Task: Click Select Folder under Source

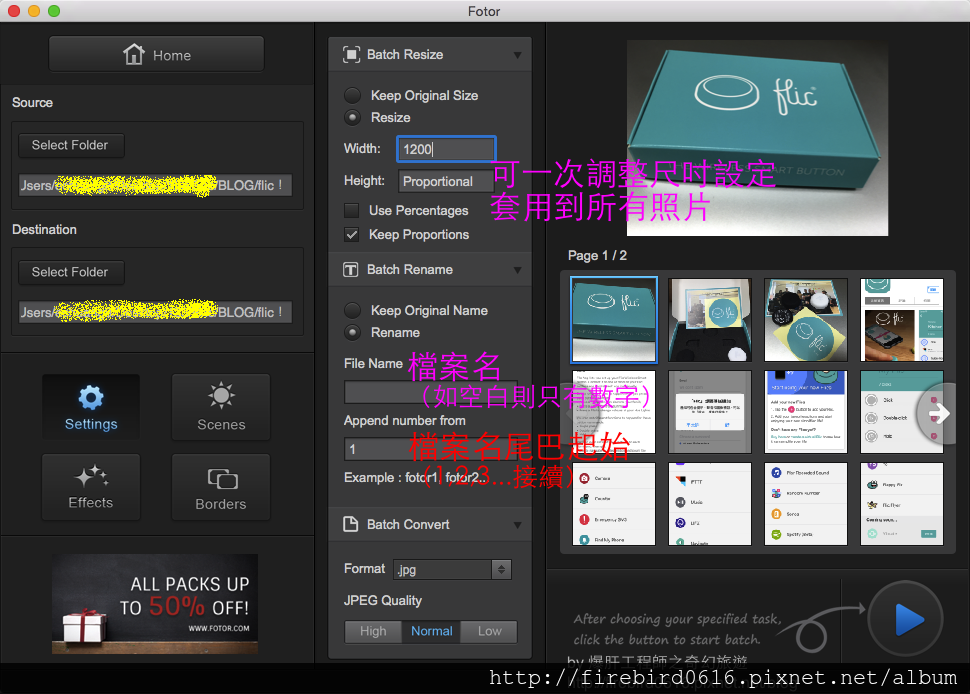Action: 71,145
